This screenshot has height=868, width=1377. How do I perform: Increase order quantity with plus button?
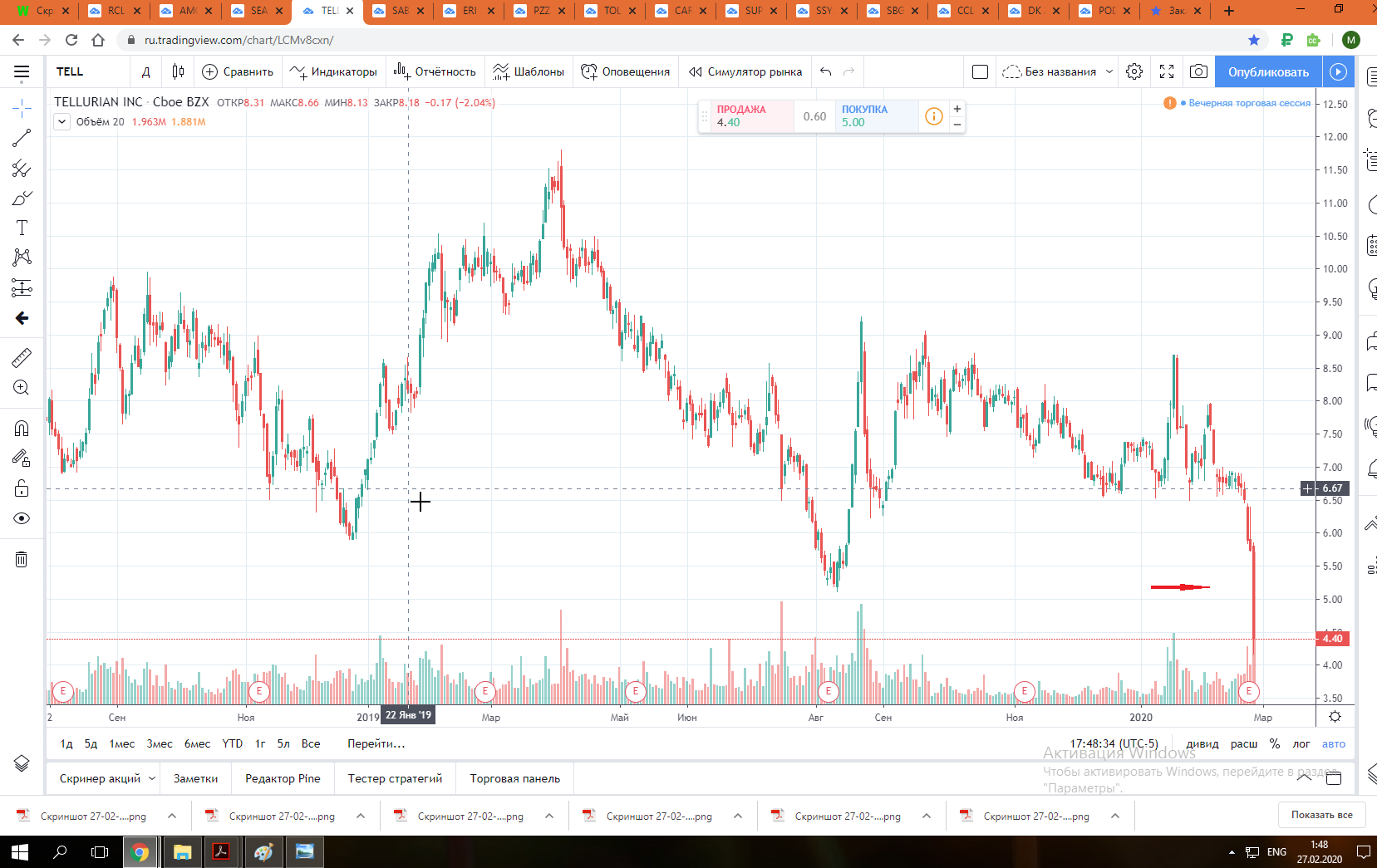(957, 109)
